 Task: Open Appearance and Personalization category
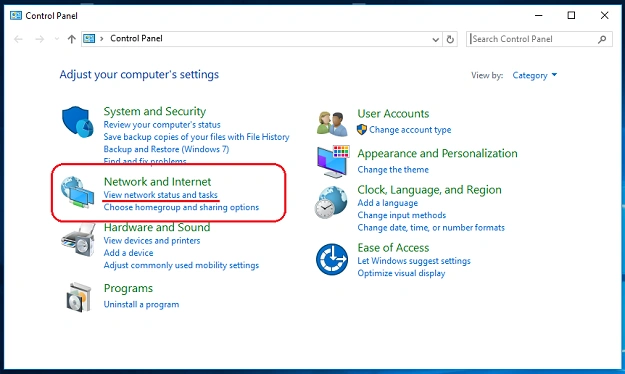(x=437, y=154)
